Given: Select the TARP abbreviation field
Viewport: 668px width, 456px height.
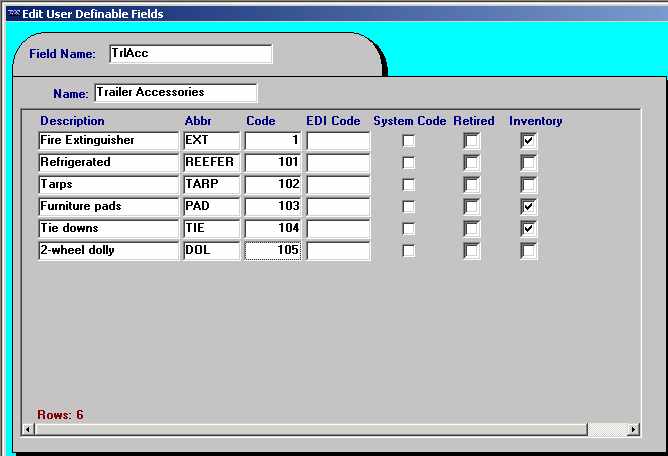Looking at the screenshot, I should coord(211,185).
